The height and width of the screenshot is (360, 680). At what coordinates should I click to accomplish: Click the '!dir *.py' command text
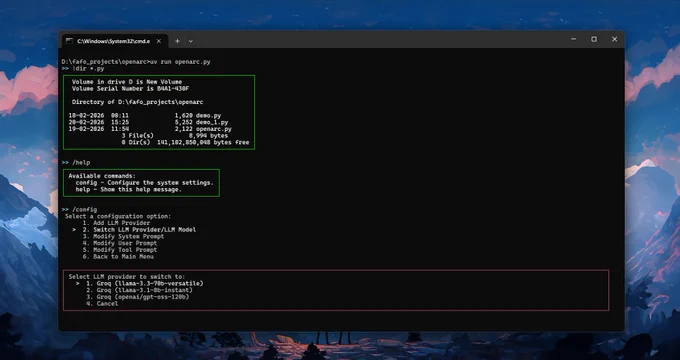click(x=88, y=68)
